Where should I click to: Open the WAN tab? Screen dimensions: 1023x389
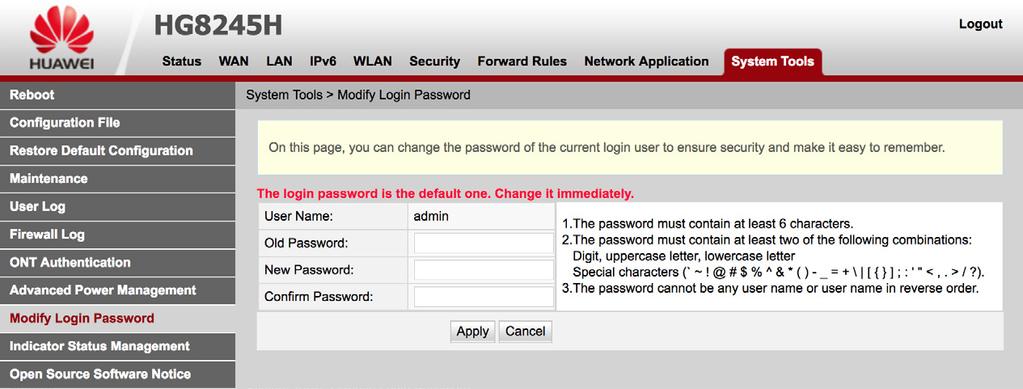234,61
